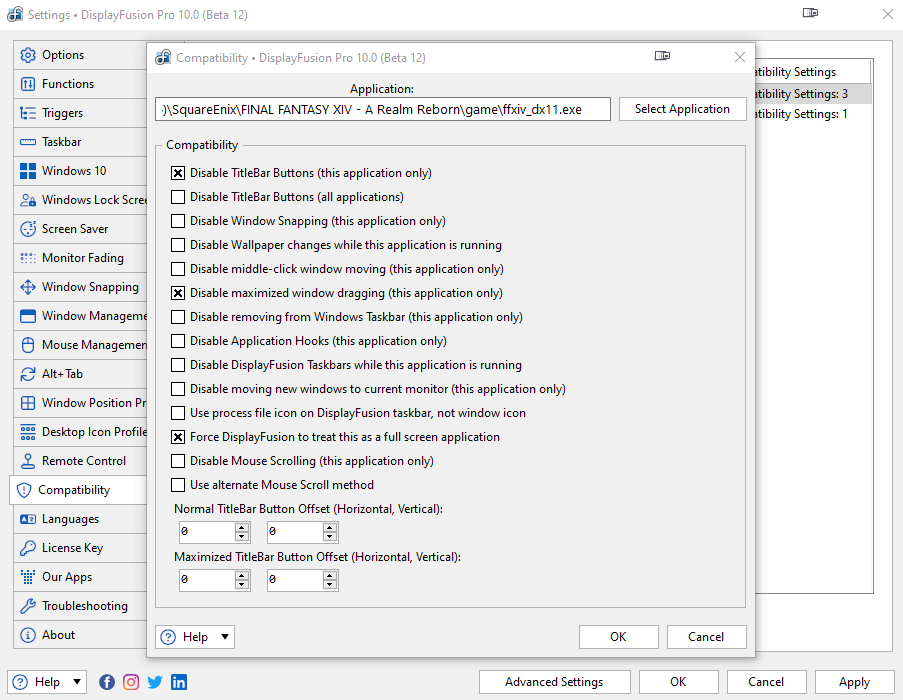Expand the Help dropdown arrow in the Compatibility dialog
This screenshot has height=700, width=903.
point(225,637)
